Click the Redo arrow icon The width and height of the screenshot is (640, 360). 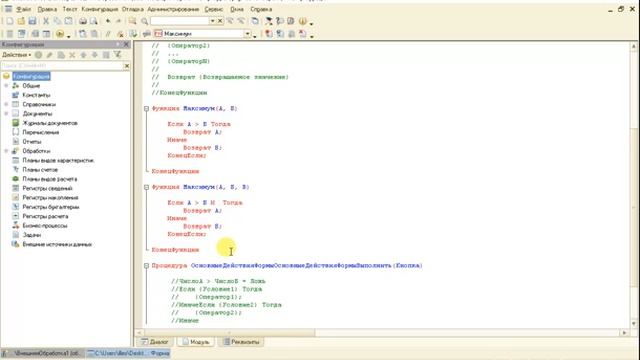[119, 21]
